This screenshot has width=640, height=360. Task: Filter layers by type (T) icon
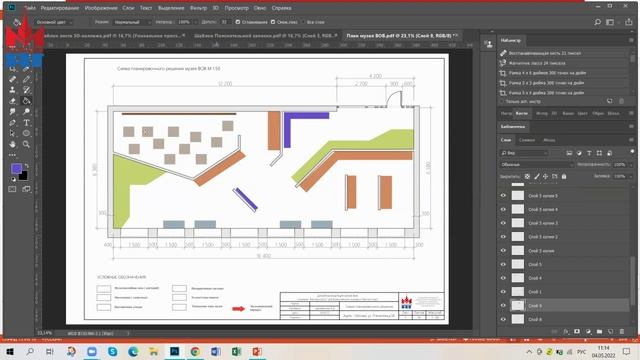pyautogui.click(x=589, y=153)
